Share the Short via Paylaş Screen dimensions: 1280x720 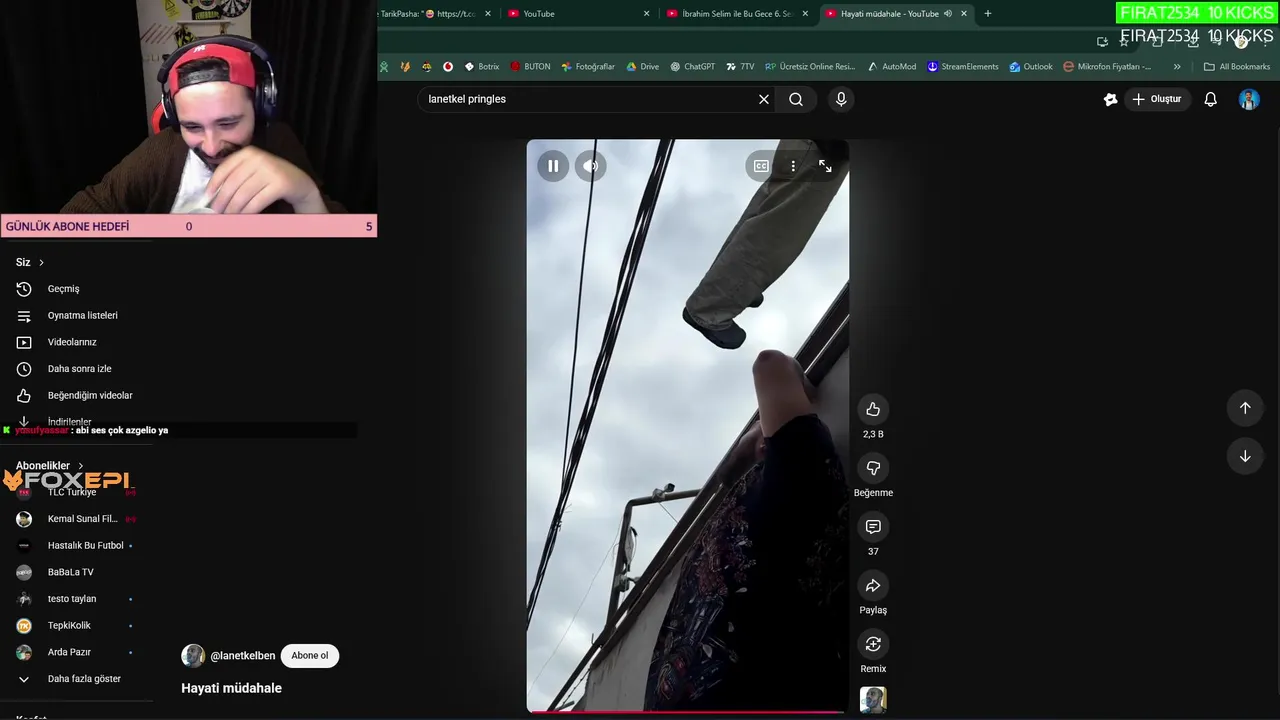tap(873, 585)
